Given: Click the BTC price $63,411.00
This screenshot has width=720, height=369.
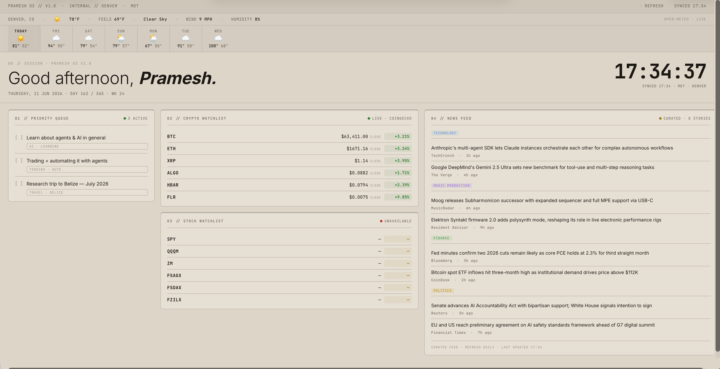Looking at the screenshot, I should click(354, 137).
